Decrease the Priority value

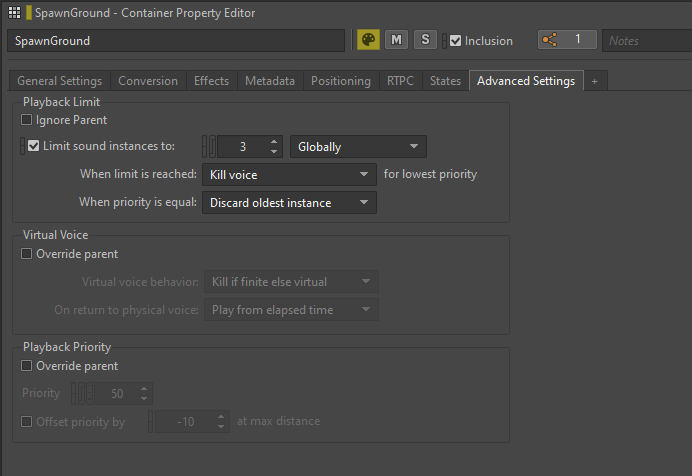pyautogui.click(x=144, y=398)
